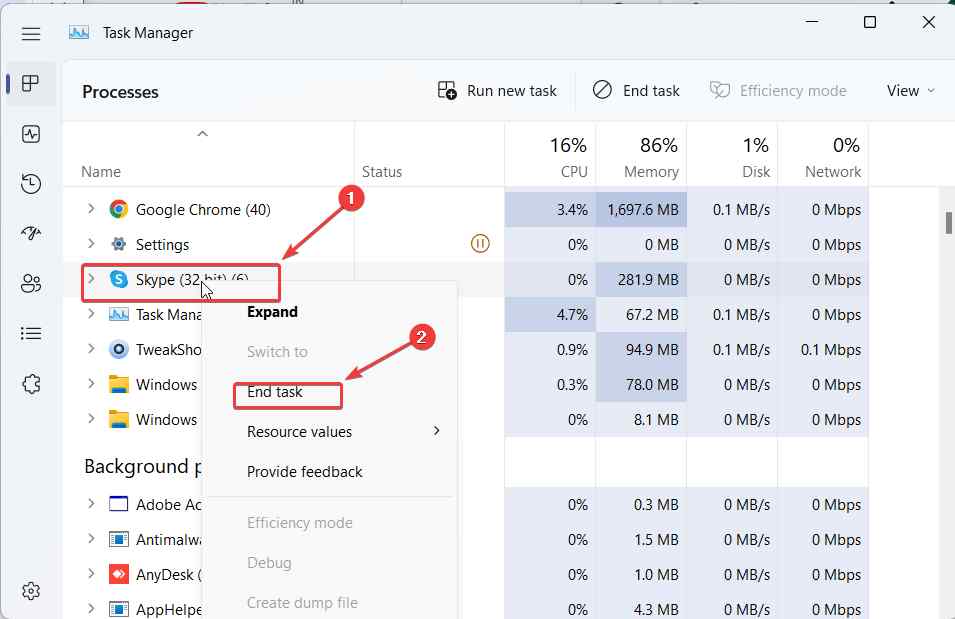
Task: Click the 1,697.6 MB memory cell
Action: [x=642, y=210]
